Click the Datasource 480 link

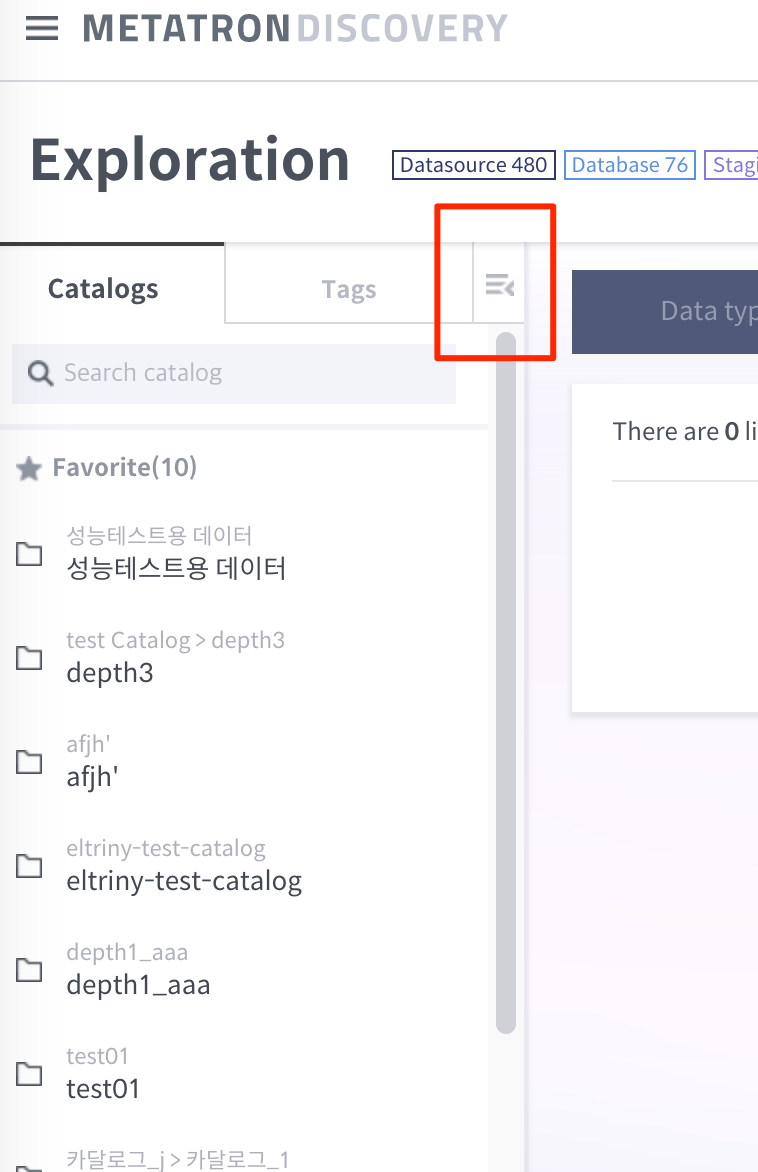[473, 164]
